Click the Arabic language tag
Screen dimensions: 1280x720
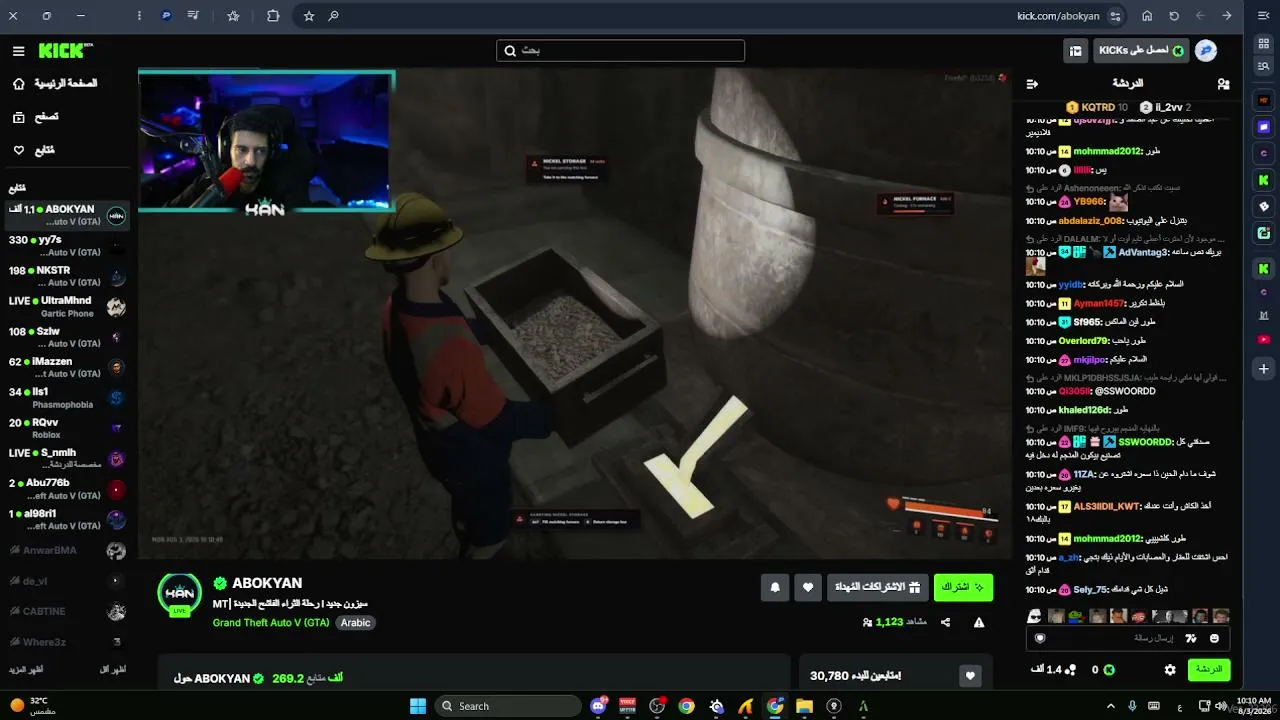[x=355, y=622]
